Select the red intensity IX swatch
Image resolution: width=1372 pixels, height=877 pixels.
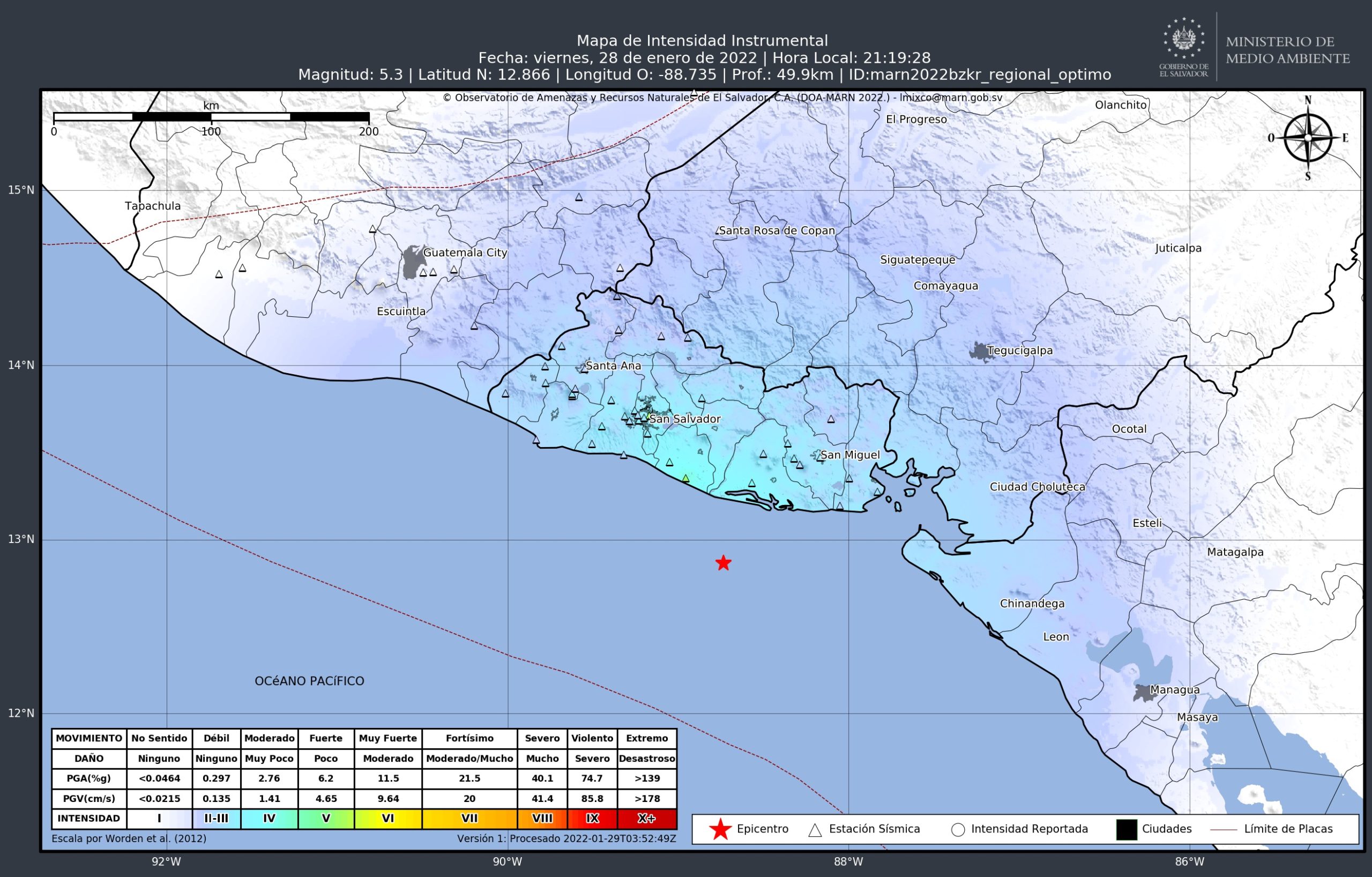click(593, 819)
